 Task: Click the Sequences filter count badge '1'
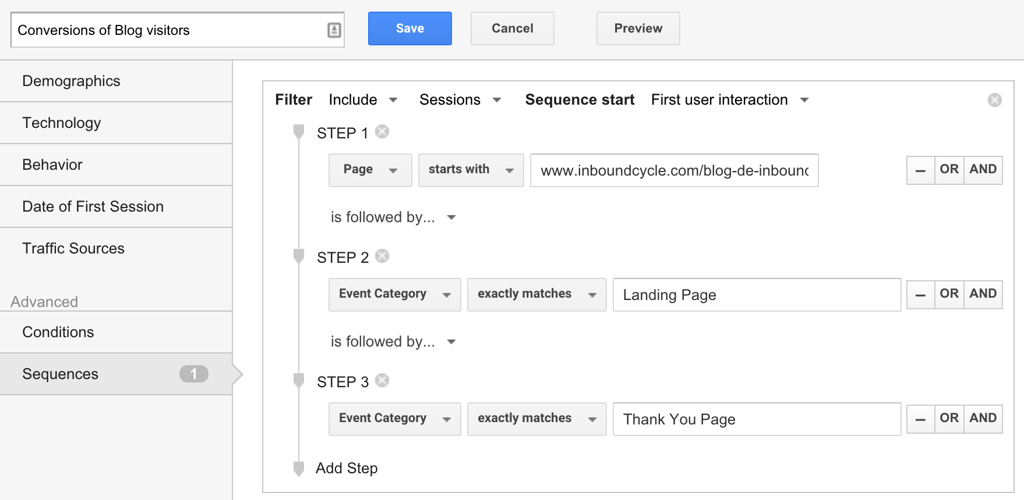point(194,374)
